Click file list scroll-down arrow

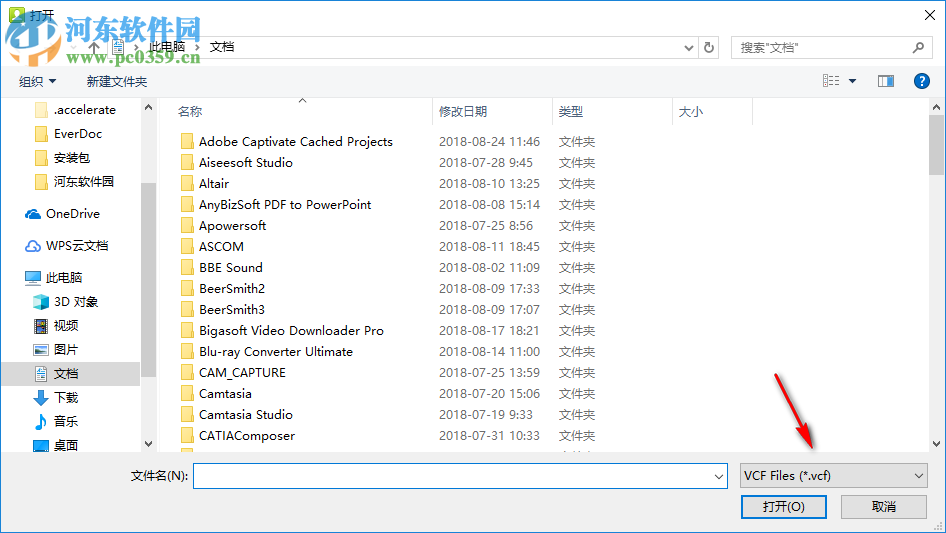pyautogui.click(x=936, y=444)
